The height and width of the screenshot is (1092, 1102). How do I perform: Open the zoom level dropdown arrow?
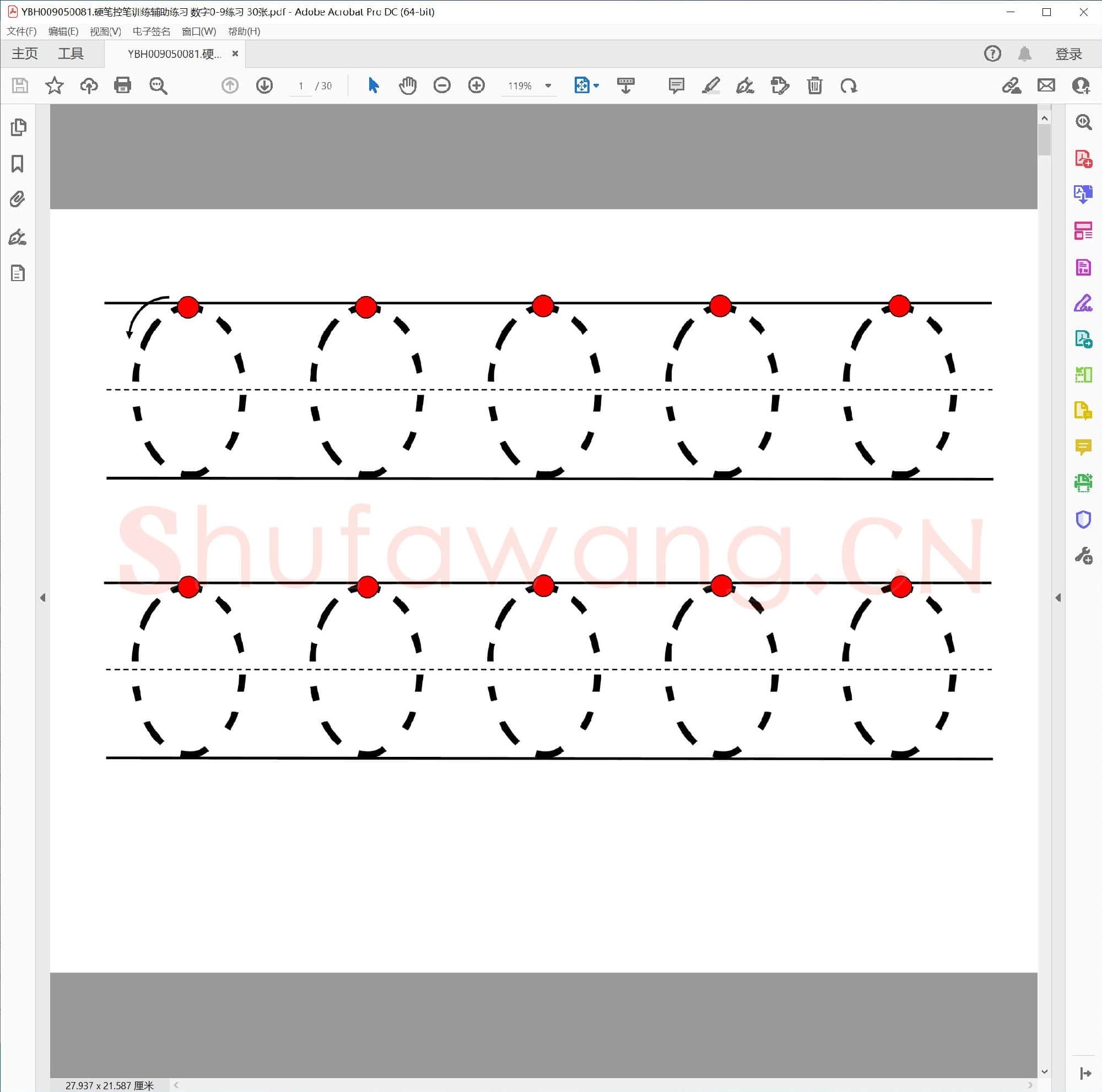[x=548, y=85]
